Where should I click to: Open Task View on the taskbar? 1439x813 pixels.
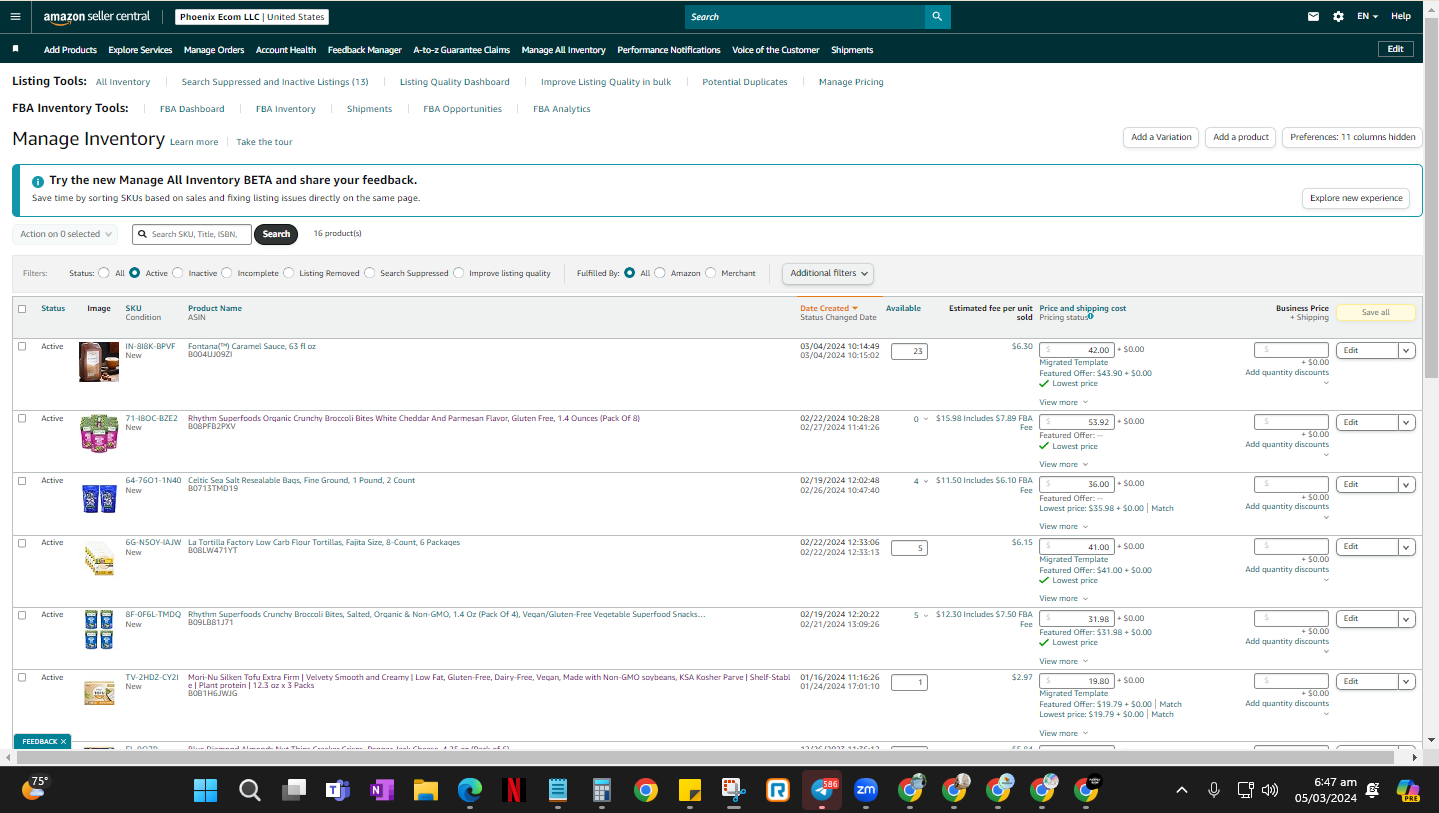[x=293, y=790]
